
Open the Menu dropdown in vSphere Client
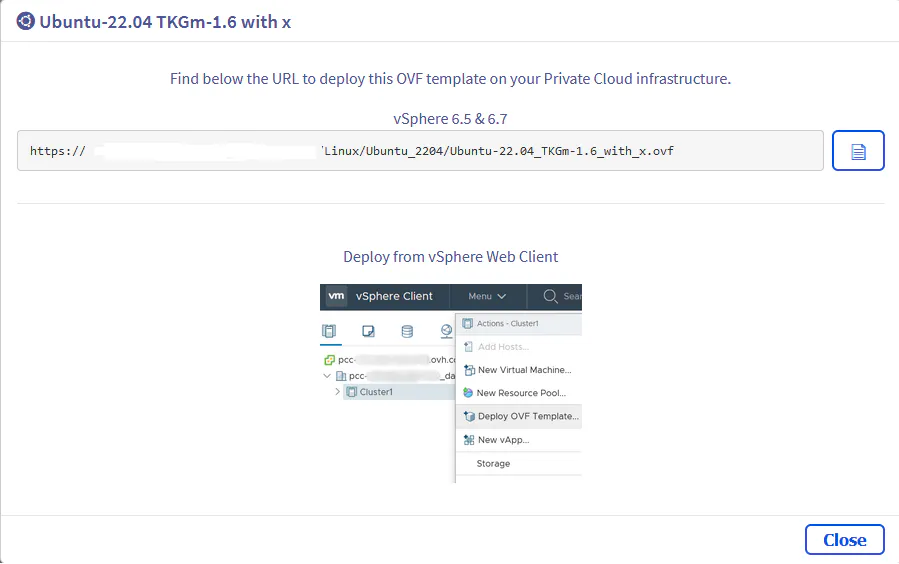tap(487, 296)
